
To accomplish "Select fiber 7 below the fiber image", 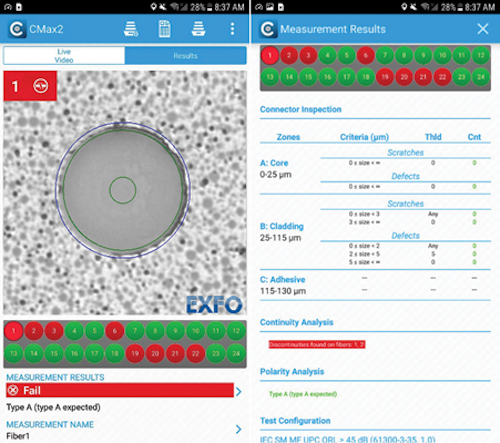I will point(135,331).
